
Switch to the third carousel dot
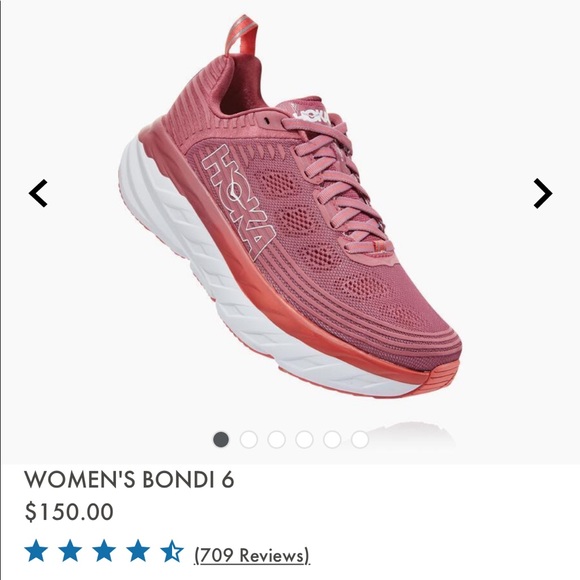pyautogui.click(x=276, y=439)
